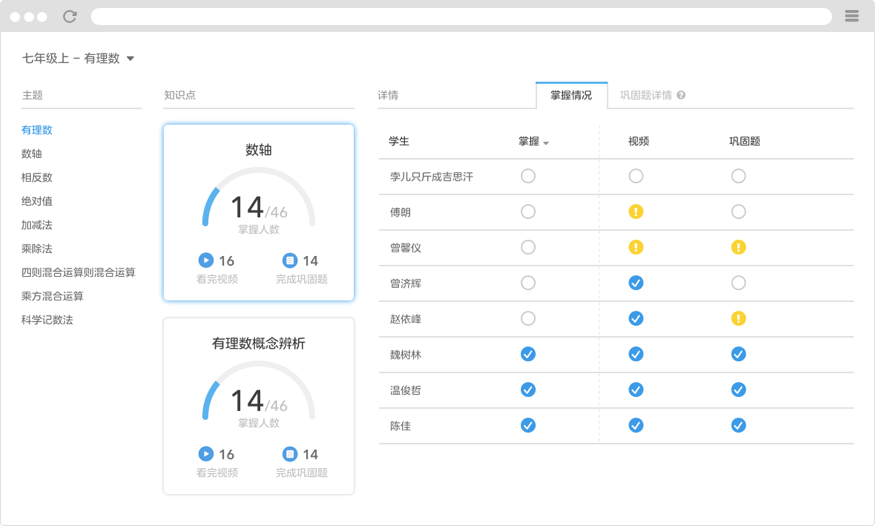Click the empty 掌握 circle for 赵依峰
The width and height of the screenshot is (875, 526).
pos(528,319)
